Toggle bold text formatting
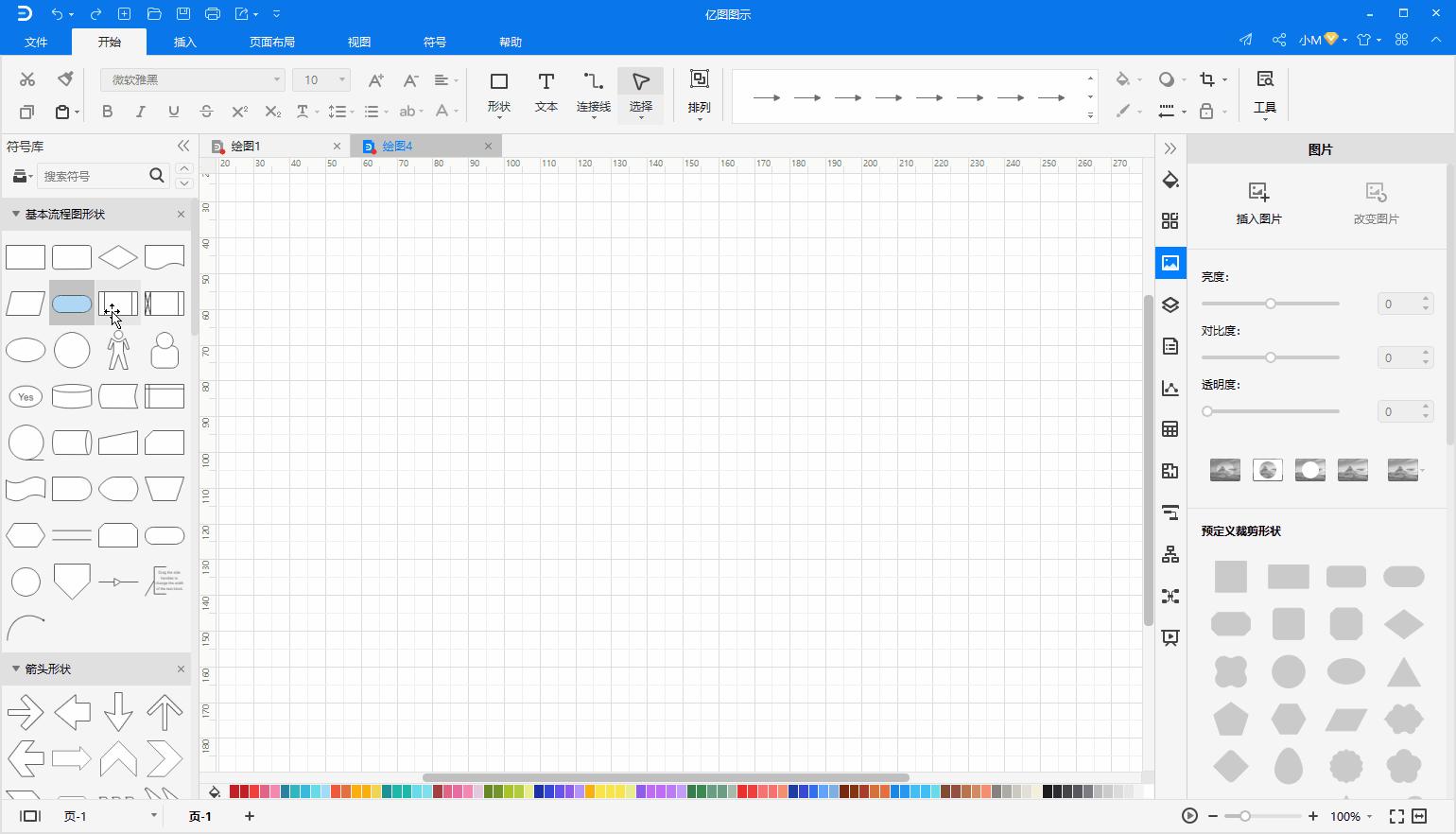The image size is (1456, 834). coord(107,111)
